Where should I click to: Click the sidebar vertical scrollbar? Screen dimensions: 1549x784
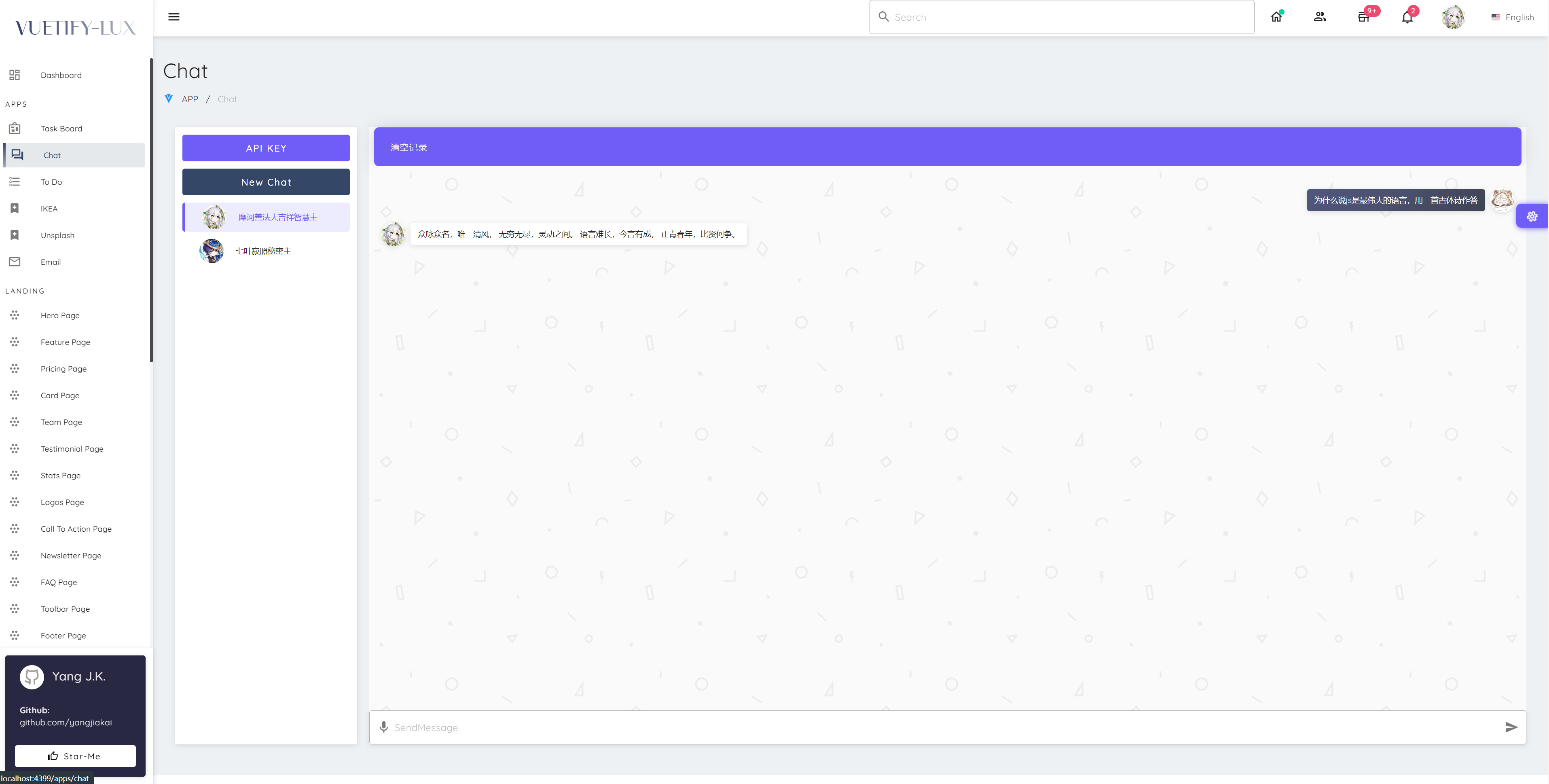click(151, 210)
